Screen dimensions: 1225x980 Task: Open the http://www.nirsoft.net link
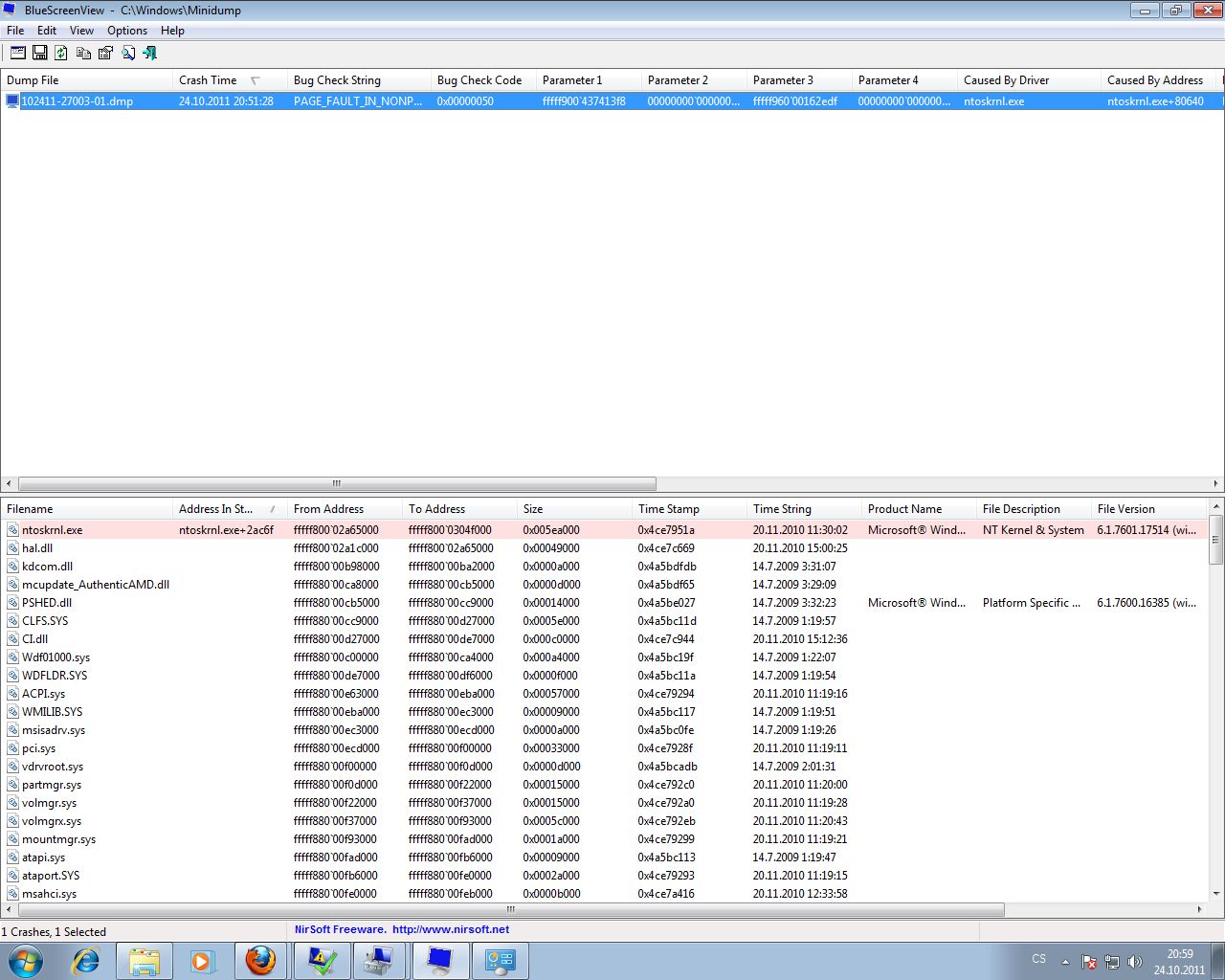451,929
